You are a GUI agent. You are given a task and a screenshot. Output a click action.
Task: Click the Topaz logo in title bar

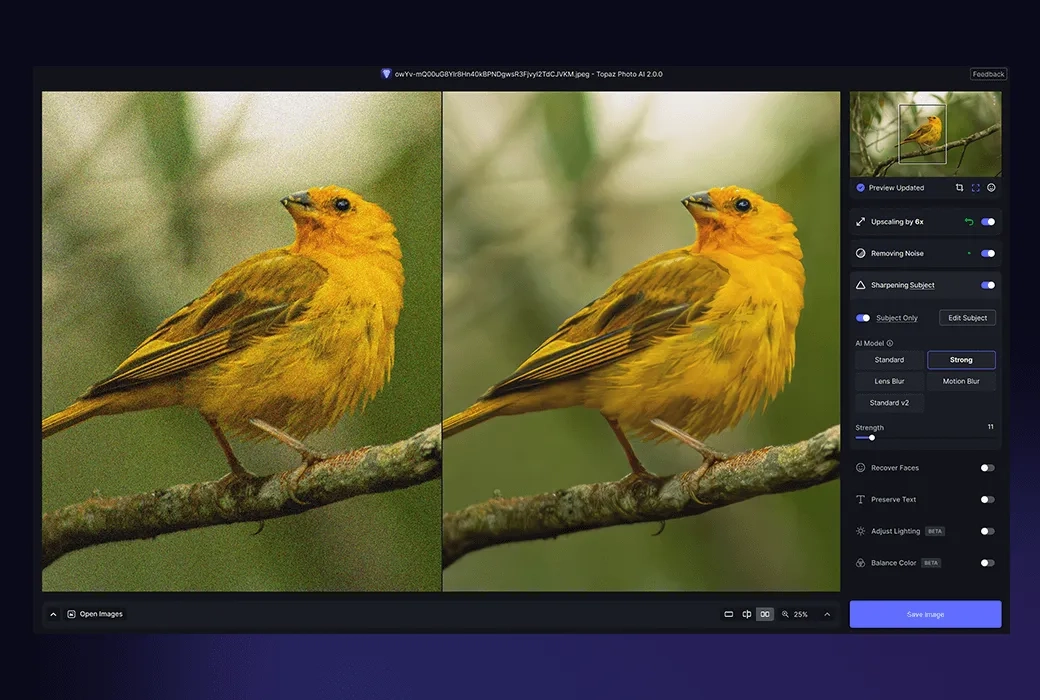coord(386,74)
